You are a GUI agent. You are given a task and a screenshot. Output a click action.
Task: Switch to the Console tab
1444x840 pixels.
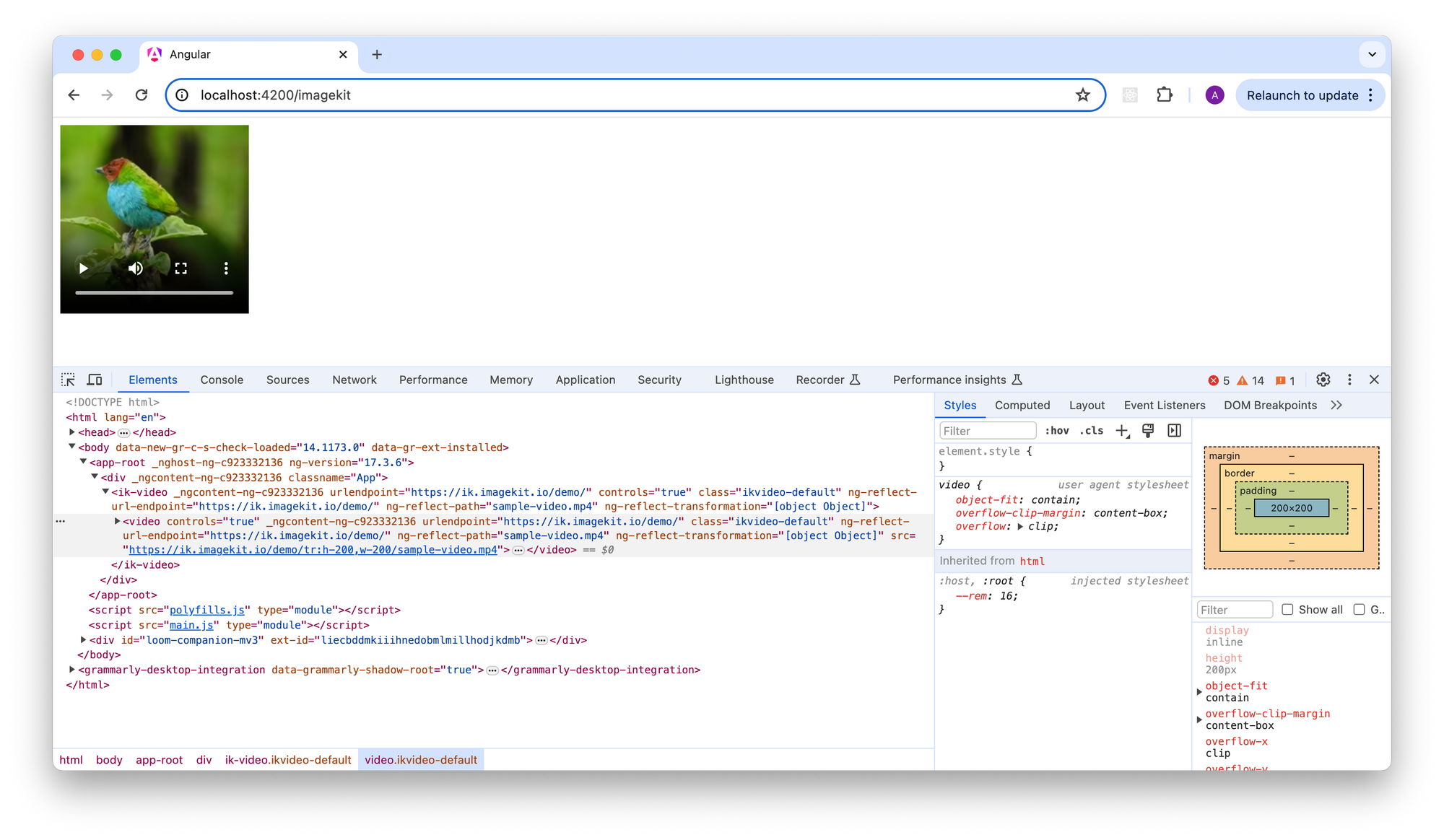[x=222, y=380]
